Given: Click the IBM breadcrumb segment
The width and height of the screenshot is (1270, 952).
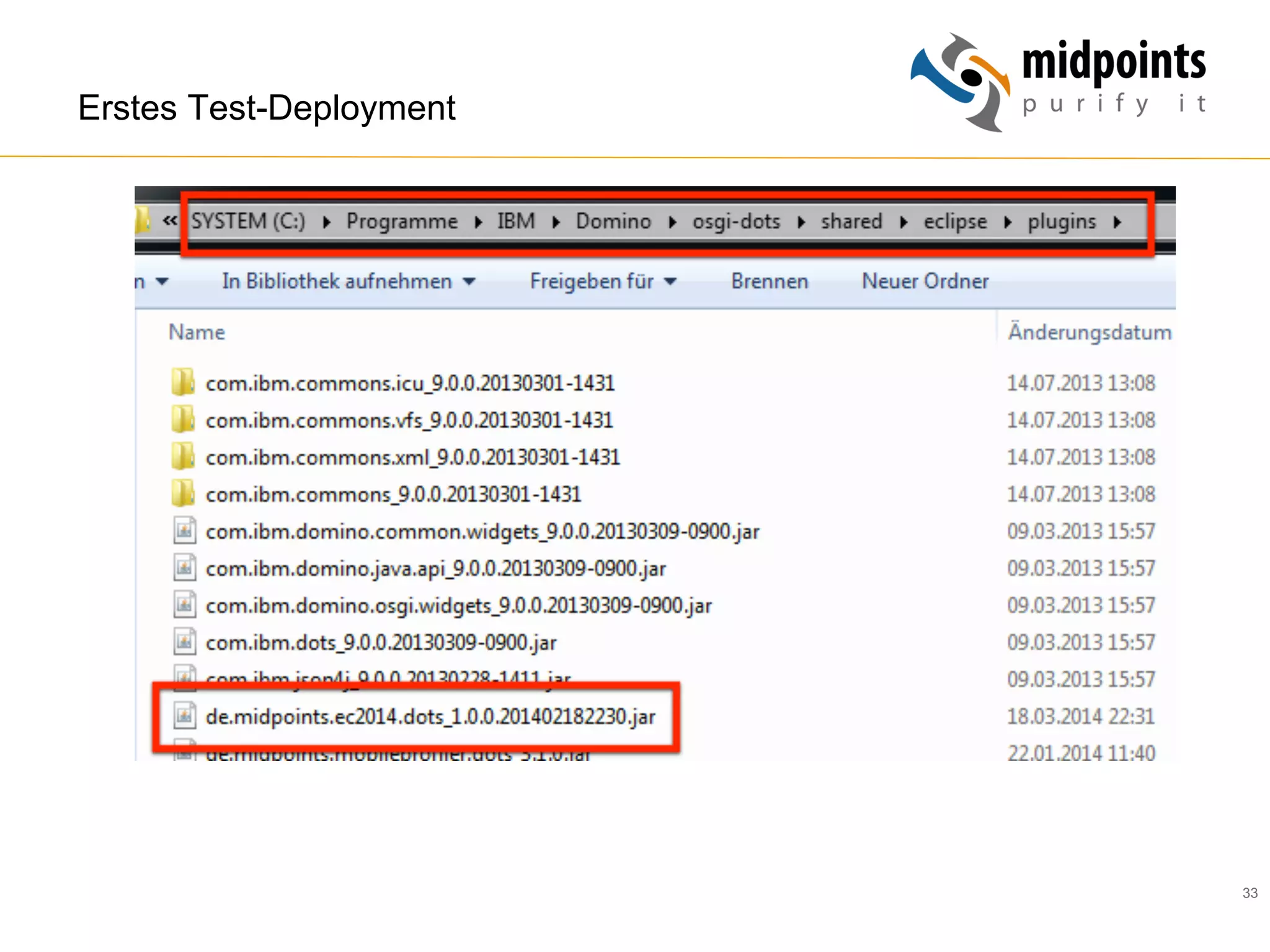Looking at the screenshot, I should coord(516,221).
